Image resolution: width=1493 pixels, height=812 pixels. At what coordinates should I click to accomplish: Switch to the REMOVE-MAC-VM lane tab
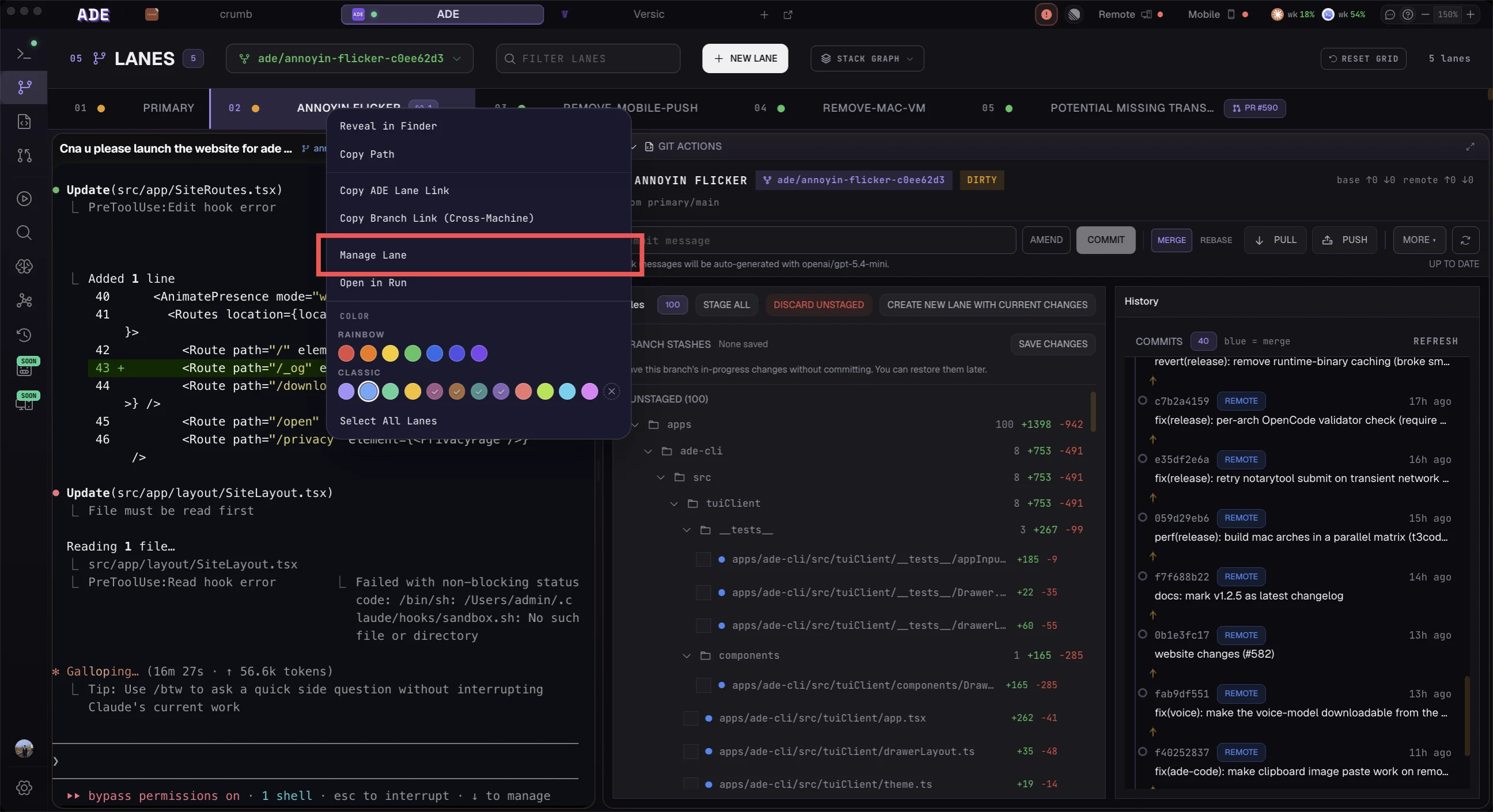(873, 108)
